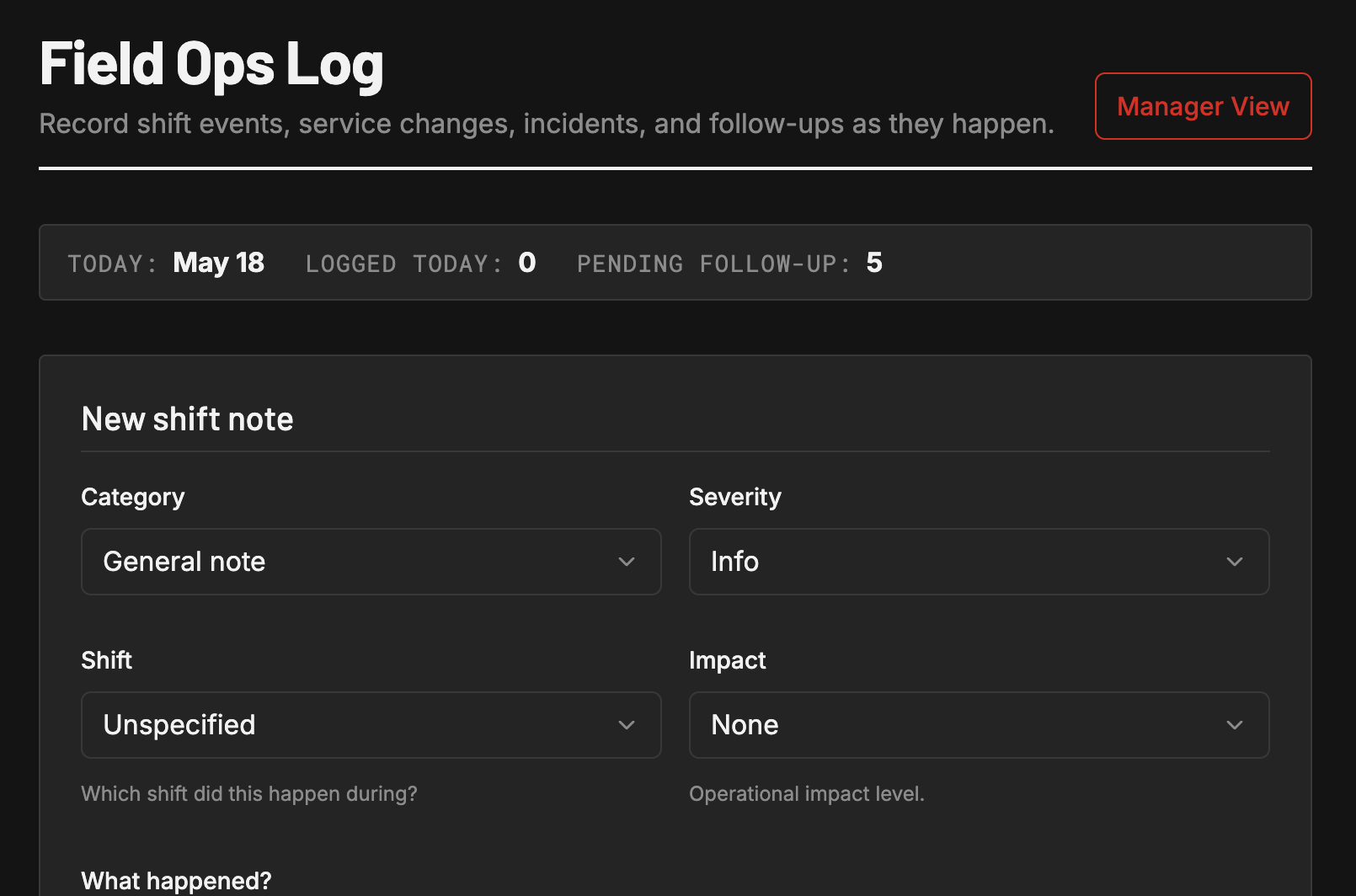Open the Manager View button

point(1203,106)
